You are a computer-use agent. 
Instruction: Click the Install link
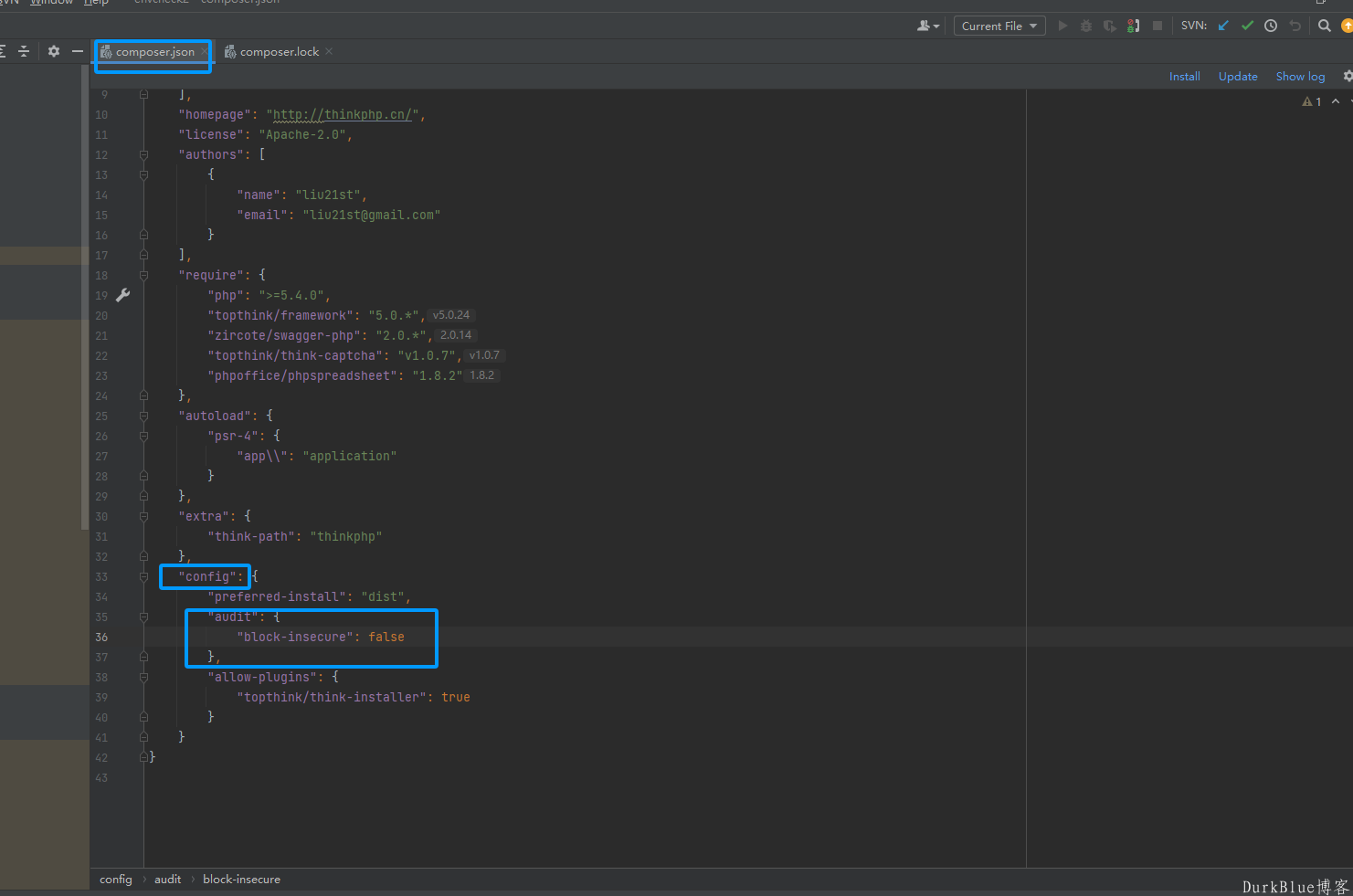tap(1184, 76)
